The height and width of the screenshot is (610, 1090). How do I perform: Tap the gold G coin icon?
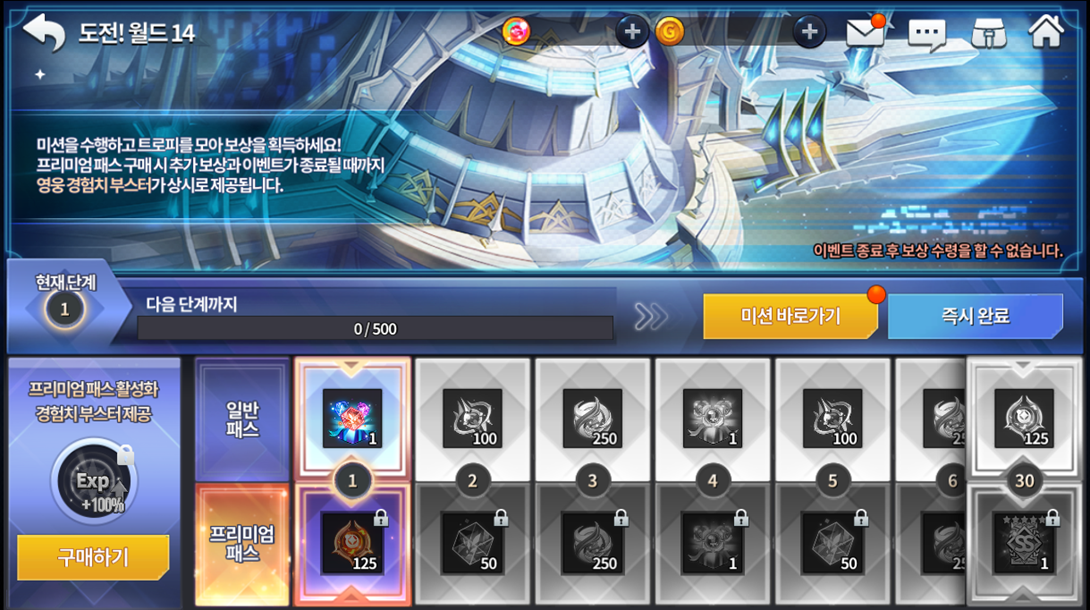[670, 31]
